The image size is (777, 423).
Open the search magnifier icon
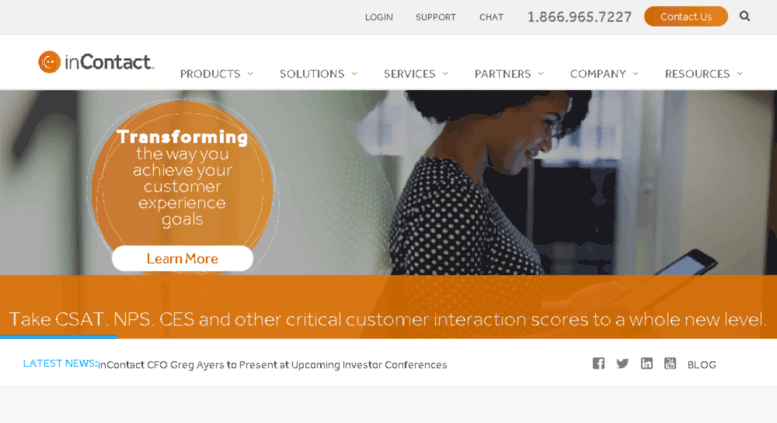(x=744, y=16)
